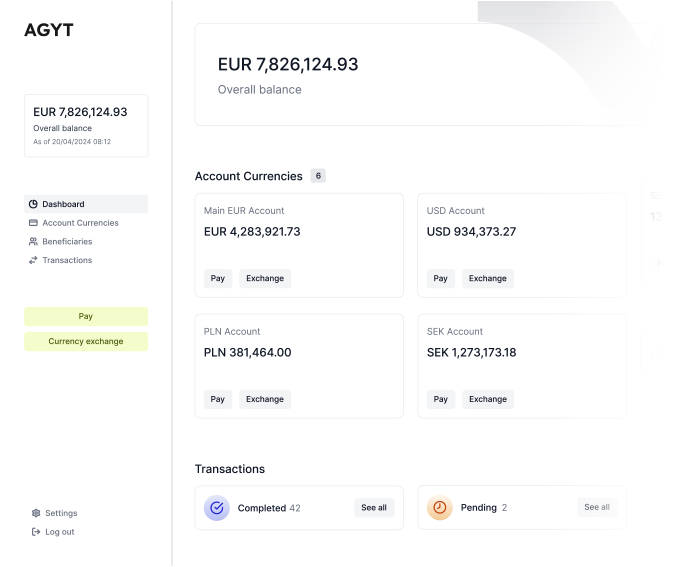
Task: Pay from the Main EUR Account
Action: [x=218, y=279]
